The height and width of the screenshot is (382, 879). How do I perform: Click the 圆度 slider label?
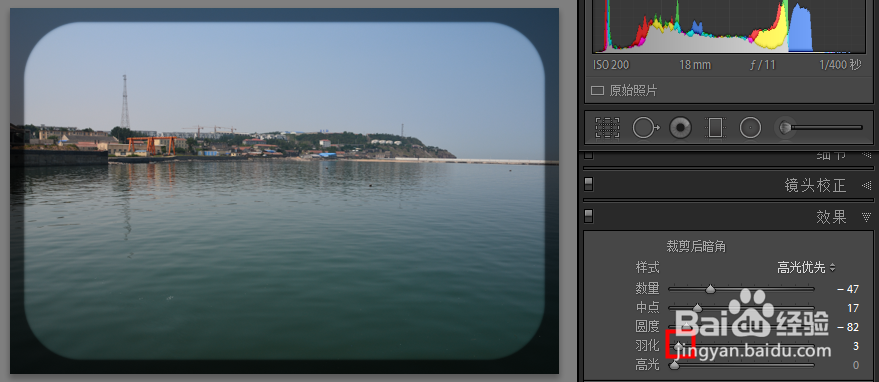[647, 326]
